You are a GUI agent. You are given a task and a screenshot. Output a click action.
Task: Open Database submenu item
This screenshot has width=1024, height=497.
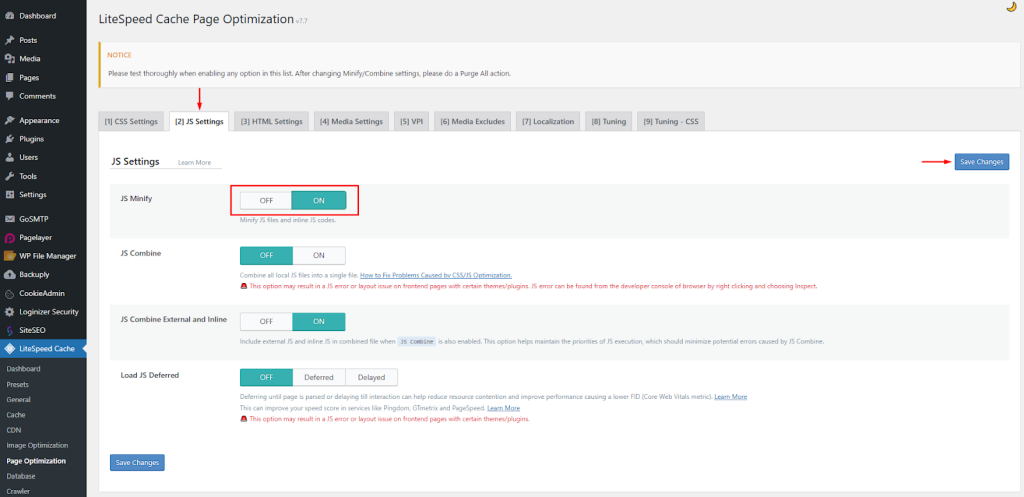coord(21,476)
